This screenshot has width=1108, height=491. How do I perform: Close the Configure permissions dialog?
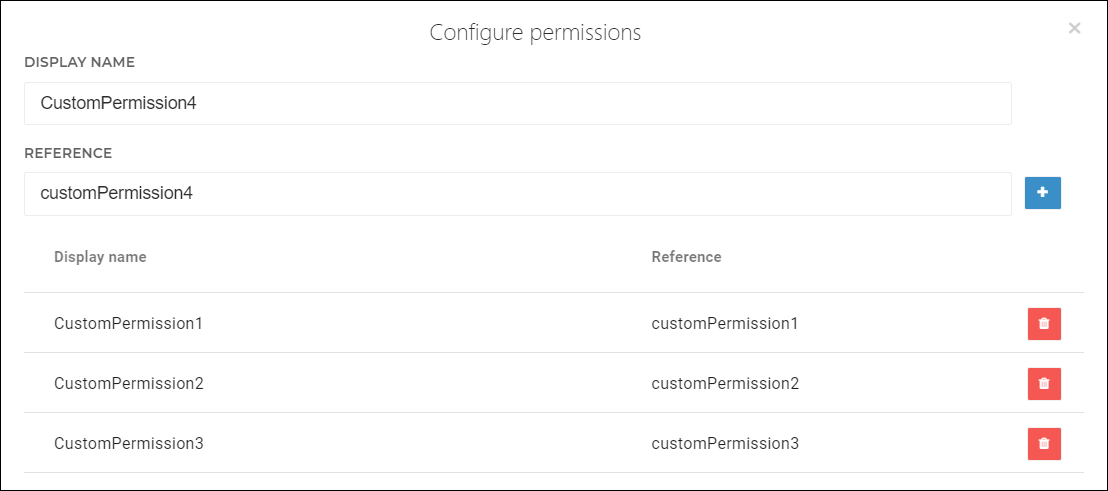tap(1074, 28)
